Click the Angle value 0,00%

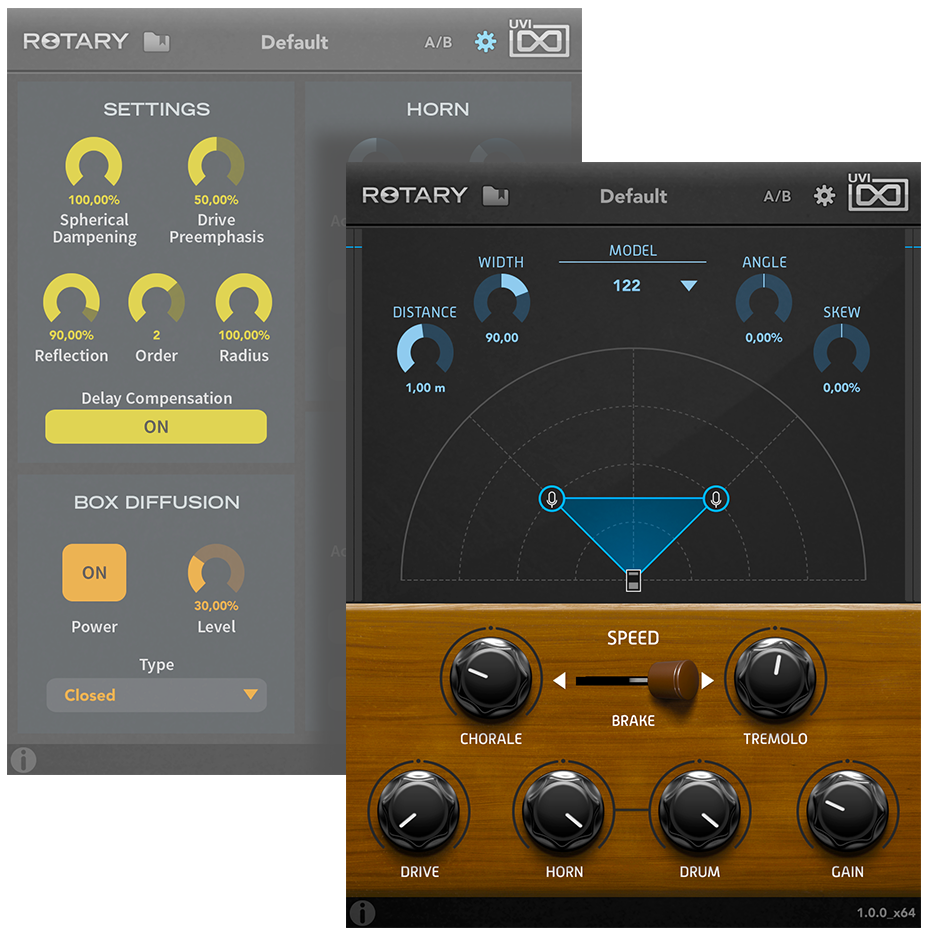764,338
